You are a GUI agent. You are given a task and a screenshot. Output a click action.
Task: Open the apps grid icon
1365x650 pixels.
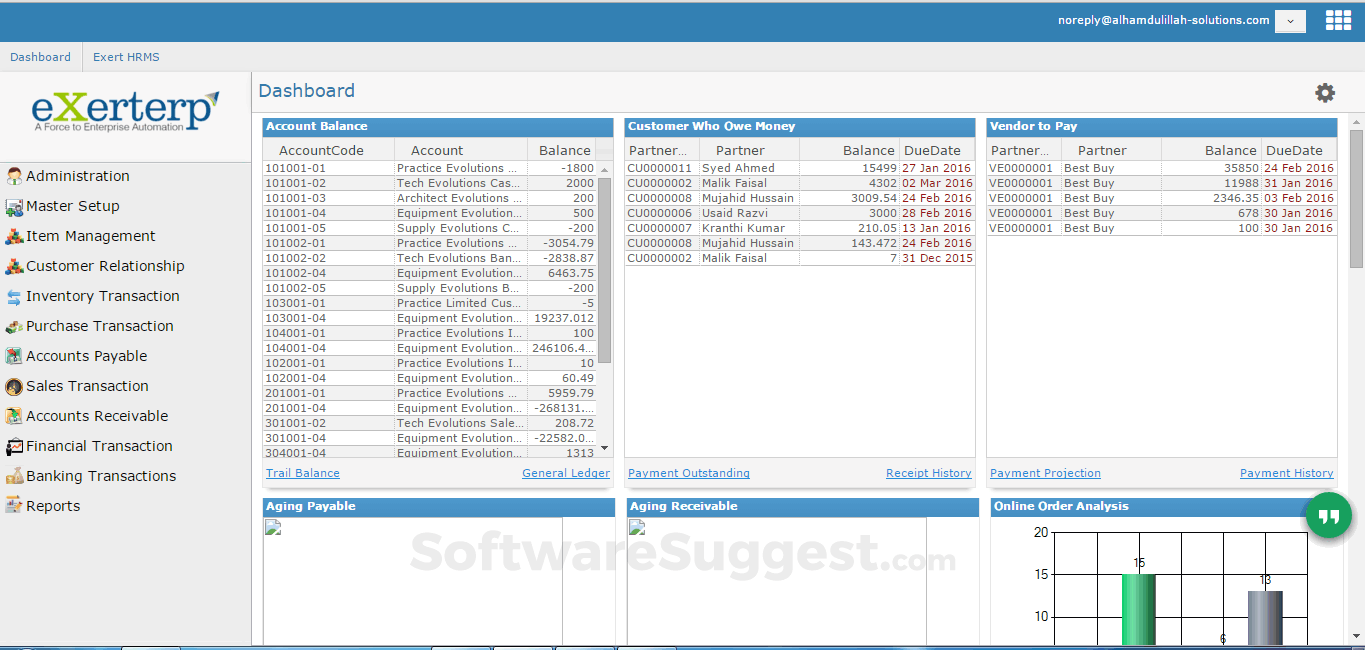(1338, 20)
